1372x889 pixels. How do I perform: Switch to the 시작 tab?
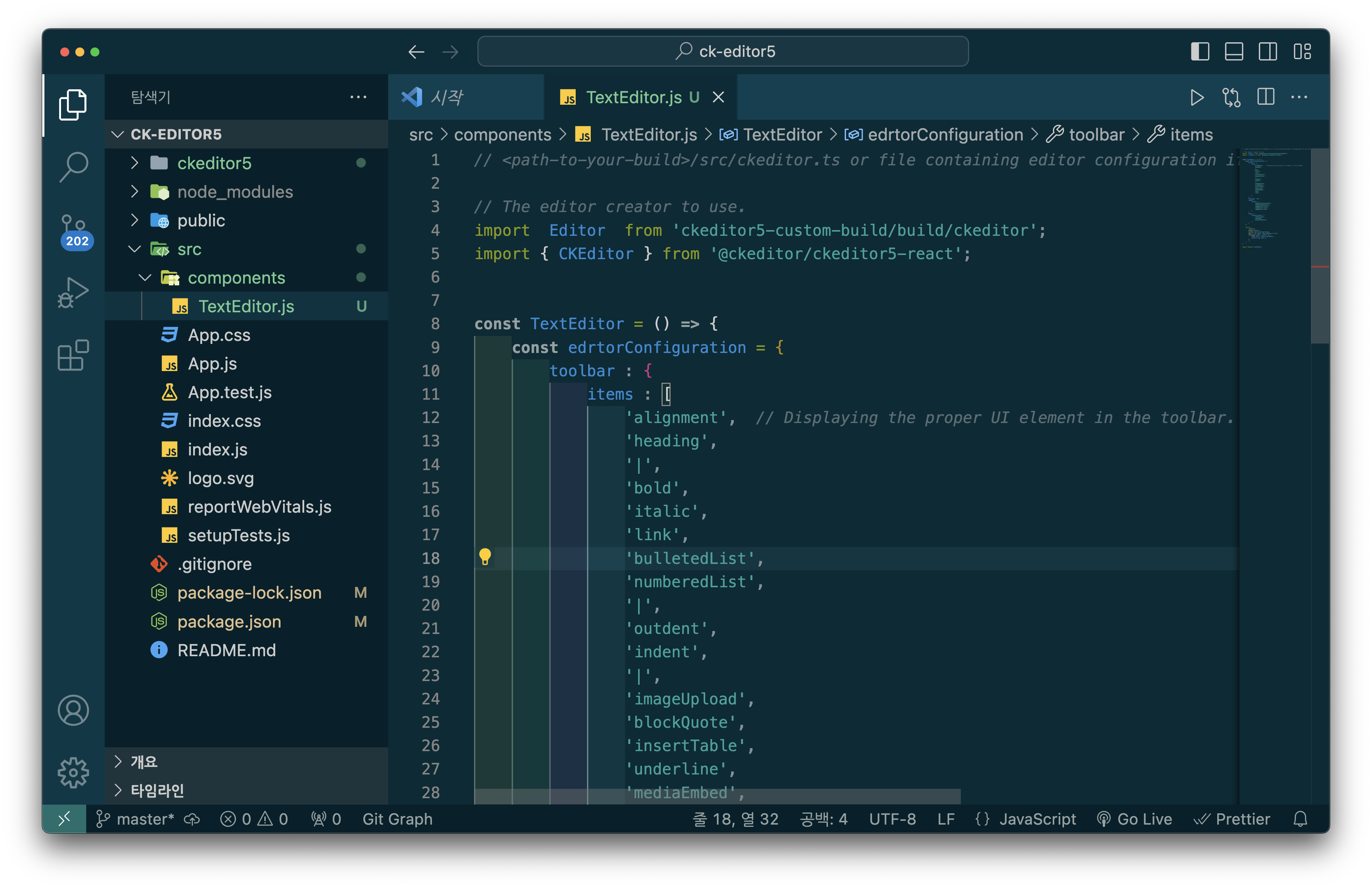447,98
